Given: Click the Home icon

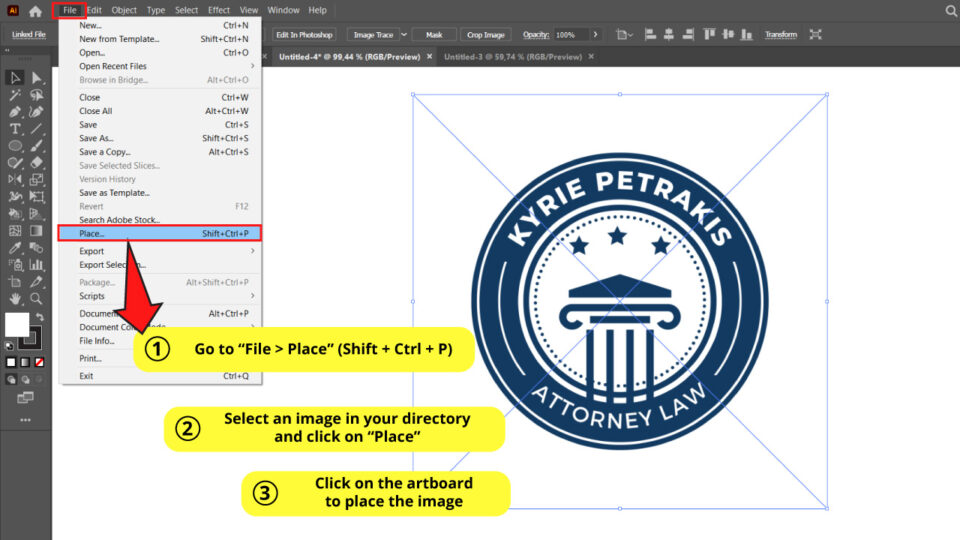Looking at the screenshot, I should [x=36, y=10].
